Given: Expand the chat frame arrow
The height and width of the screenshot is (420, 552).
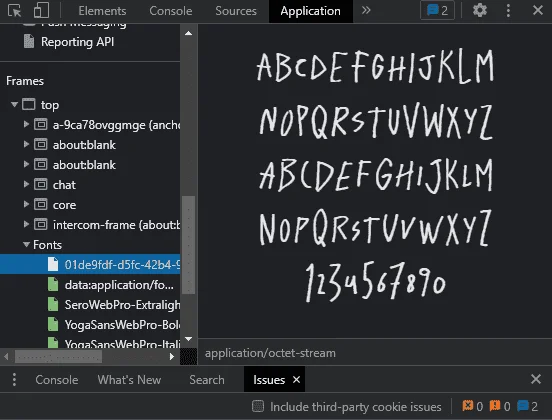Looking at the screenshot, I should pyautogui.click(x=26, y=184).
